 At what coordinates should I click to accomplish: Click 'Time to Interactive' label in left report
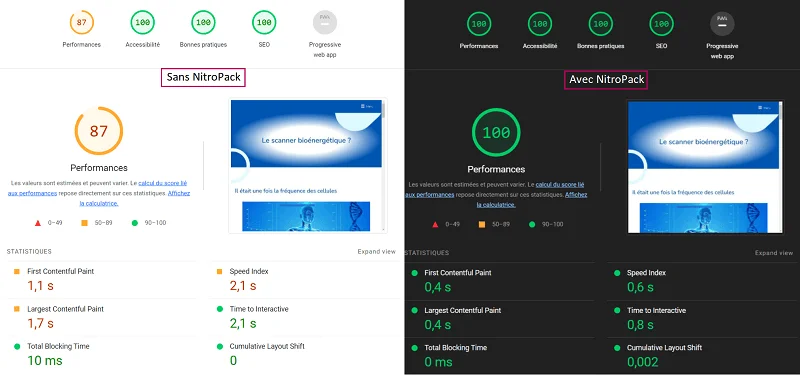259,309
